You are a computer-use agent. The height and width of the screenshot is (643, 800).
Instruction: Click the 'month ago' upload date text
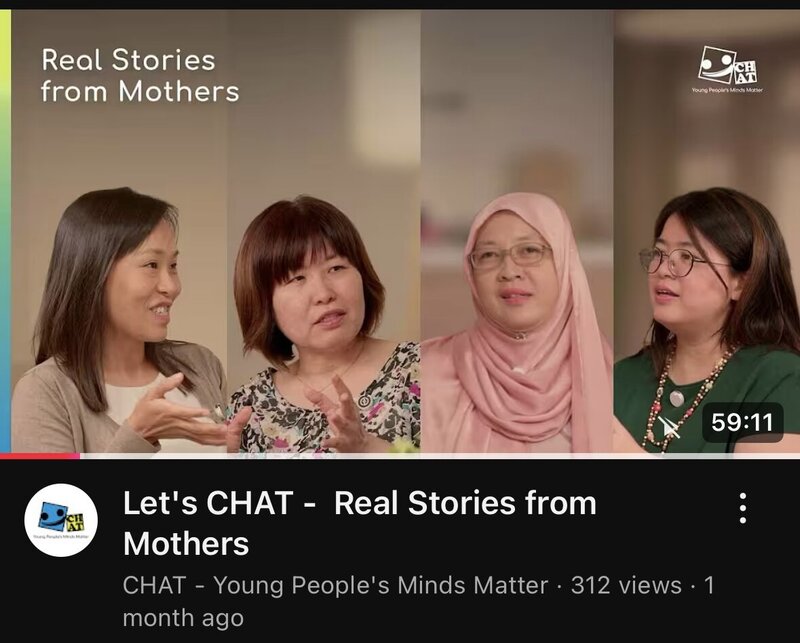[x=183, y=618]
